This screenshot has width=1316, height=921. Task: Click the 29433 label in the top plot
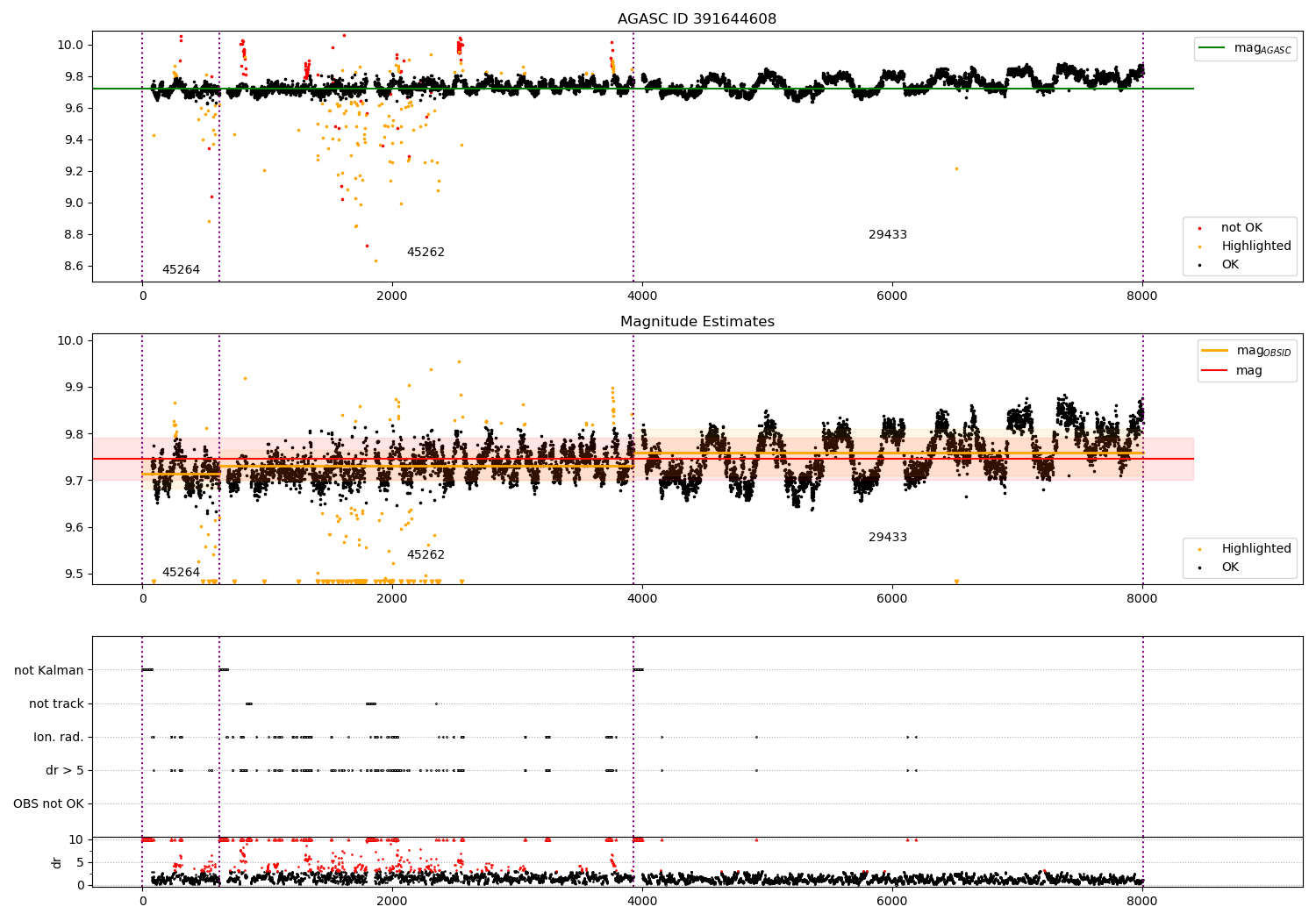click(x=888, y=235)
